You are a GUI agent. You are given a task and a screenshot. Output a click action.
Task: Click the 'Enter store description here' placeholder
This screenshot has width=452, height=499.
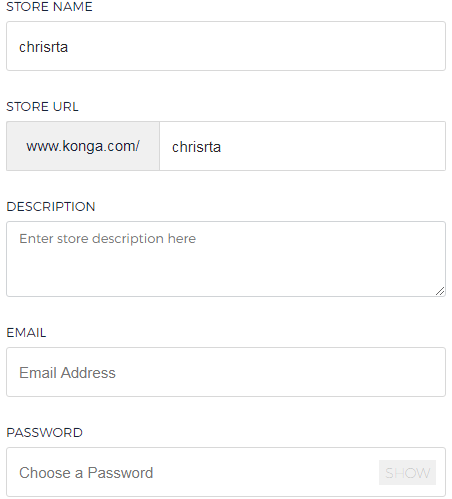coord(107,239)
